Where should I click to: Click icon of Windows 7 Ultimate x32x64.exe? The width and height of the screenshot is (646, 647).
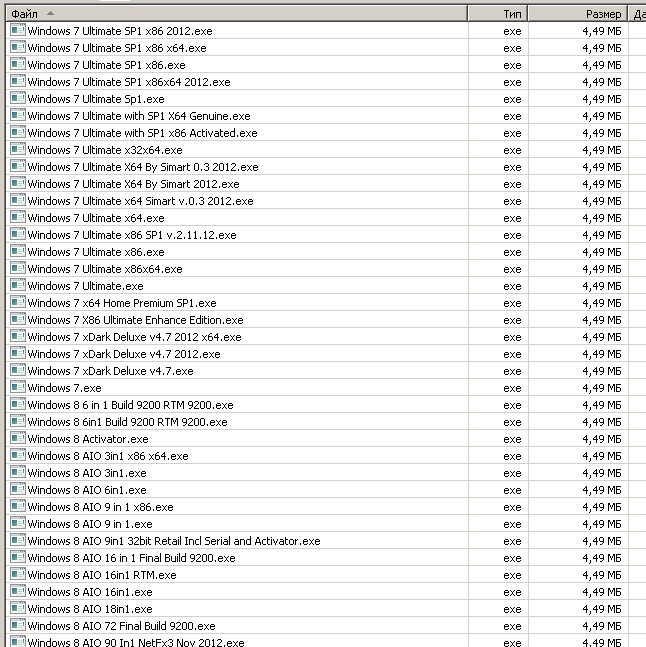(18, 149)
